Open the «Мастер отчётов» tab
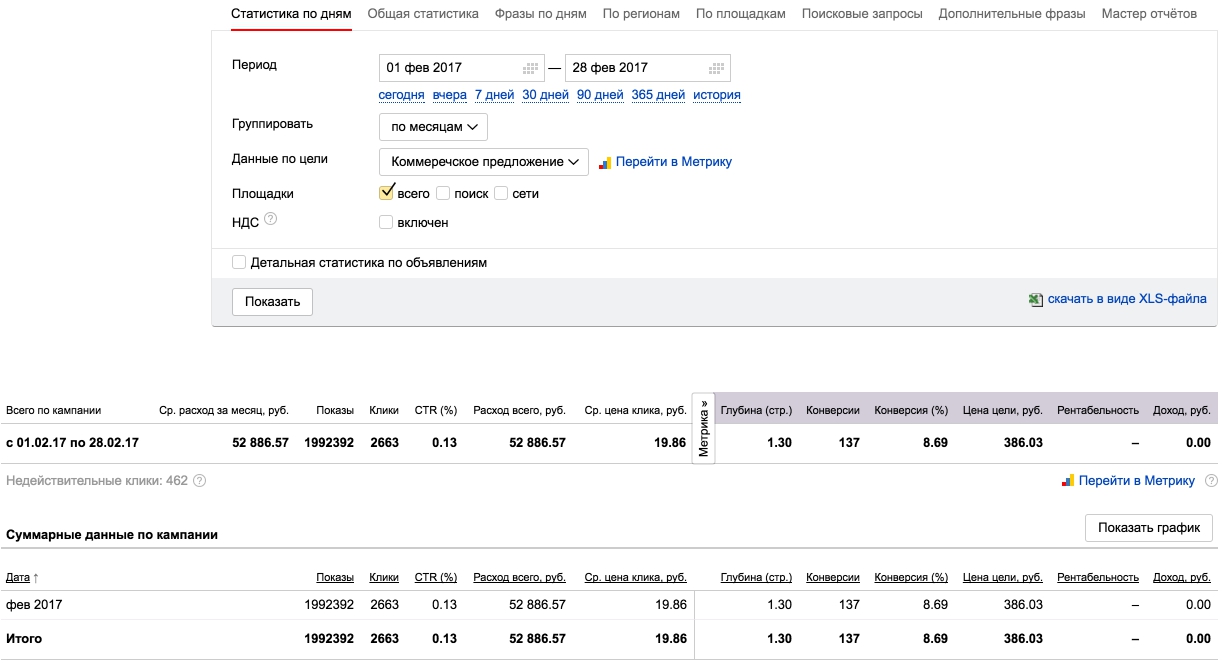Viewport: 1222px width, 663px height. [1149, 14]
